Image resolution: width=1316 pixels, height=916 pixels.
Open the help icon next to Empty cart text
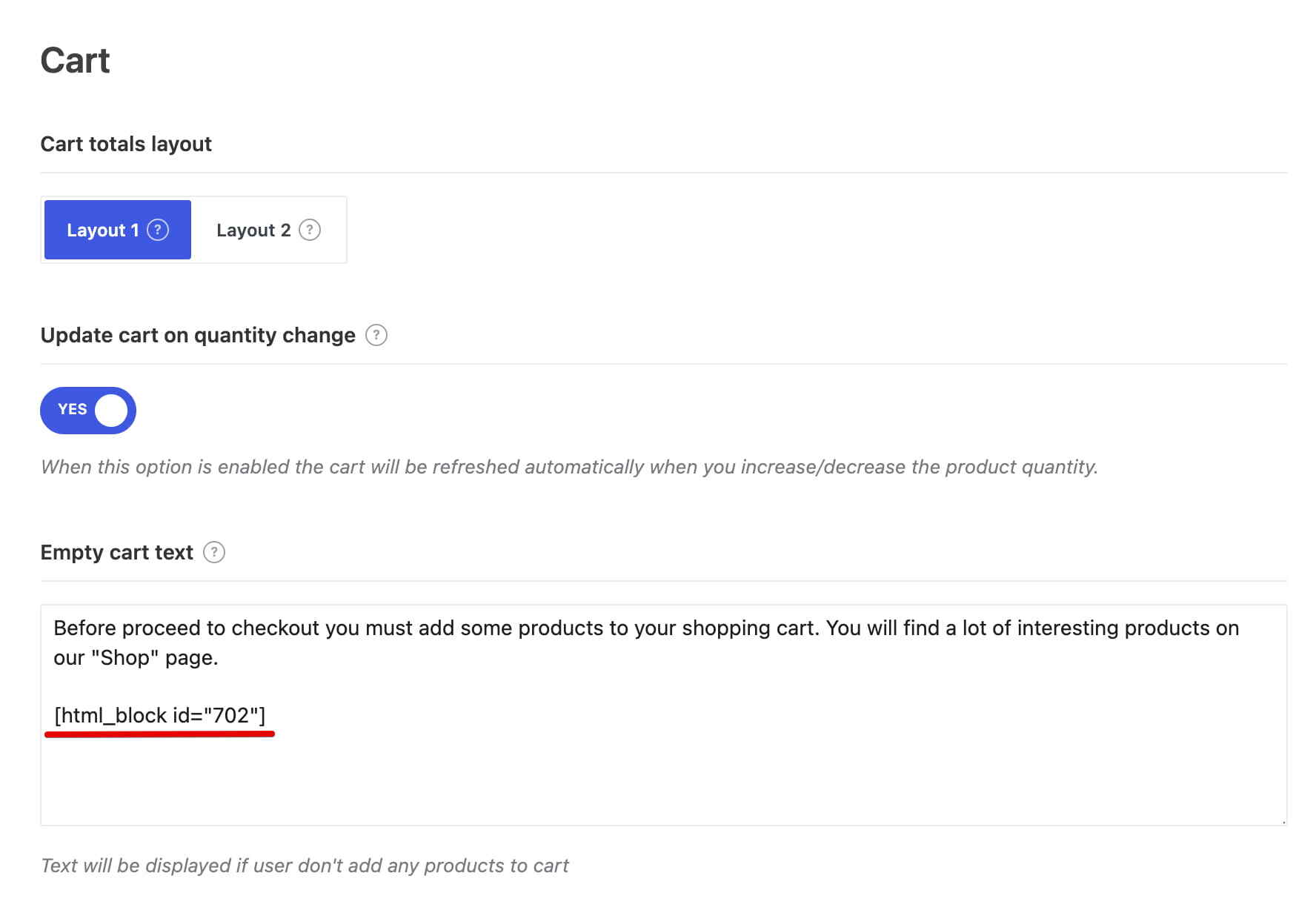coord(214,552)
